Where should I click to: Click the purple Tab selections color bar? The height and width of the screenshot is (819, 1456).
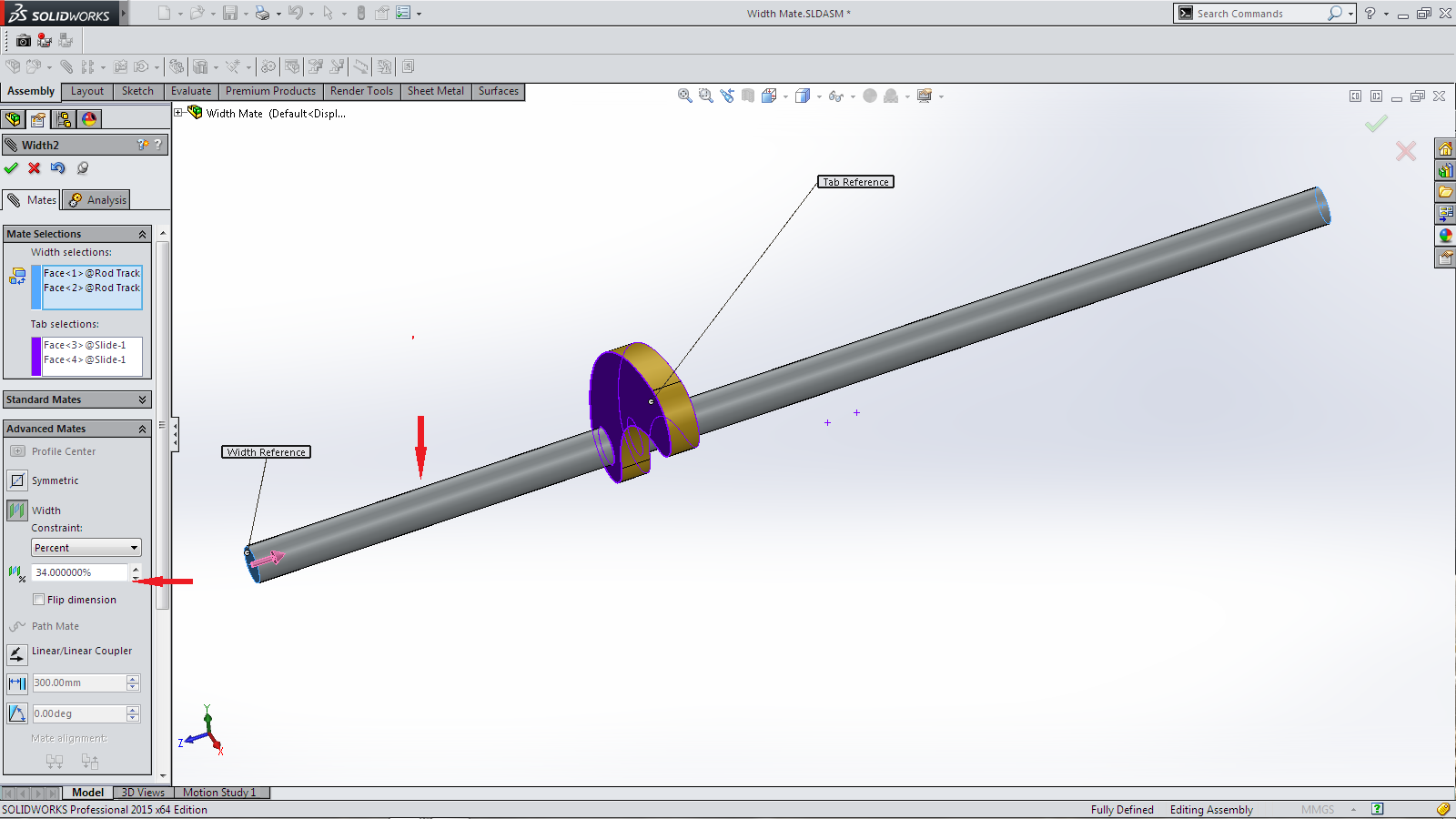(36, 356)
